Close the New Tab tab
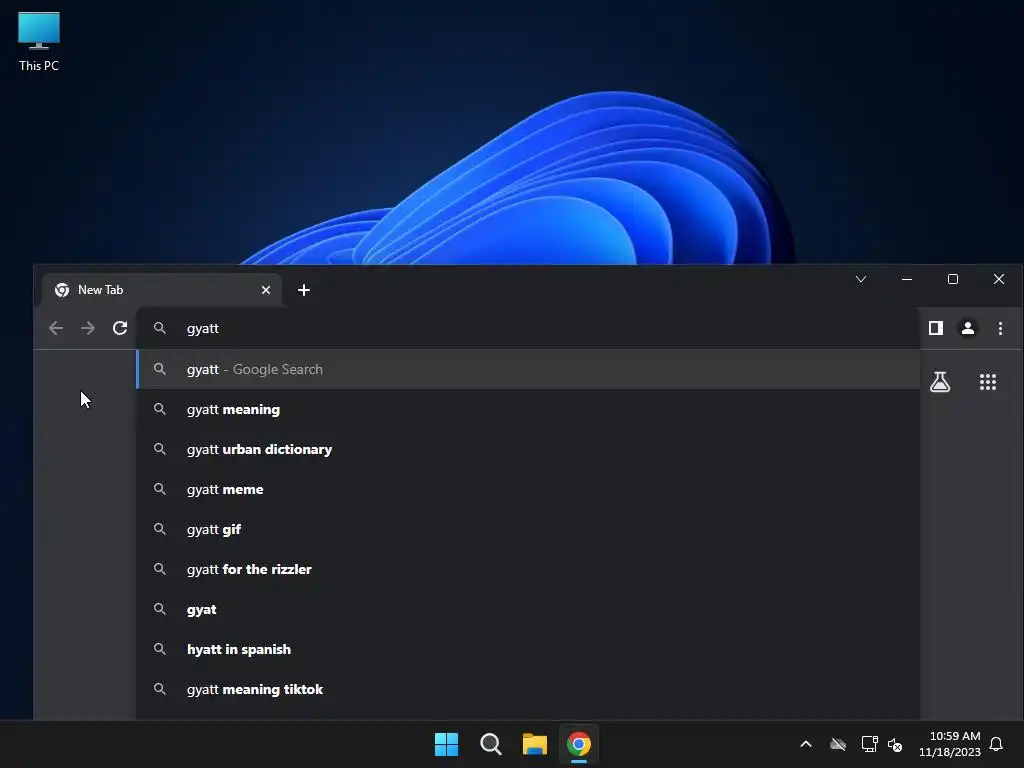This screenshot has width=1024, height=768. tap(266, 290)
